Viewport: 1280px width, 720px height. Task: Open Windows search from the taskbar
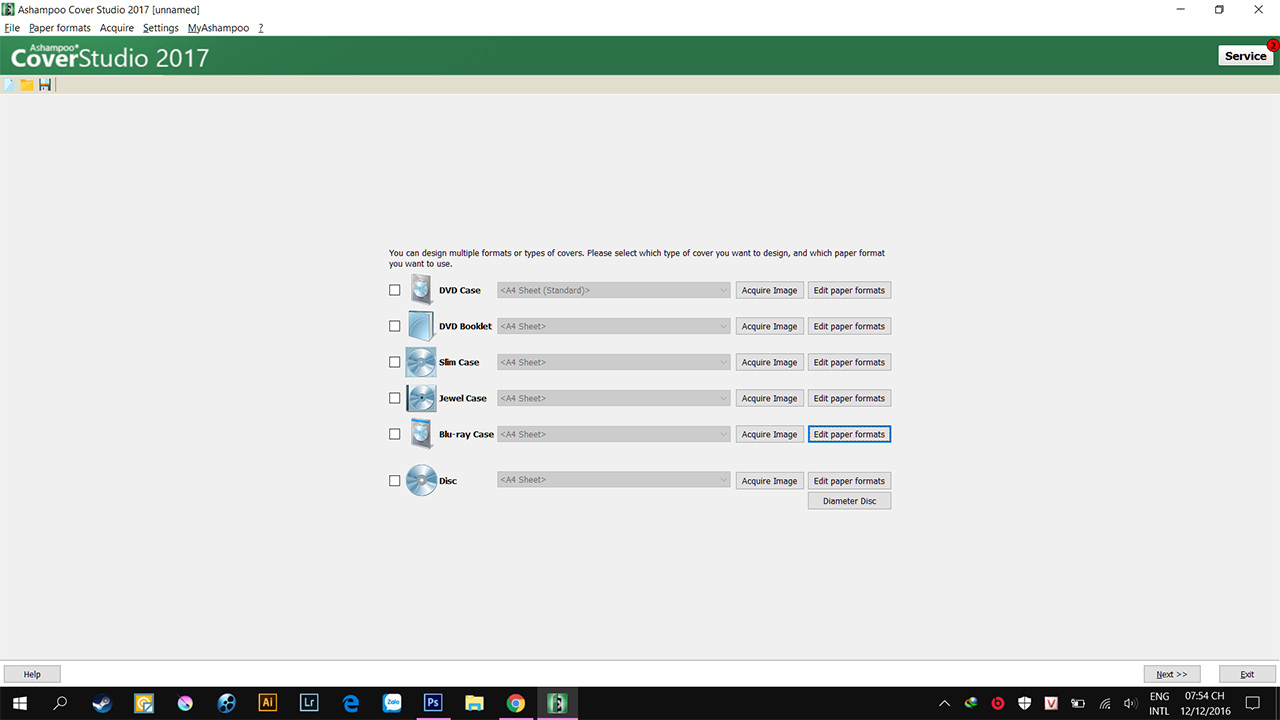(60, 703)
